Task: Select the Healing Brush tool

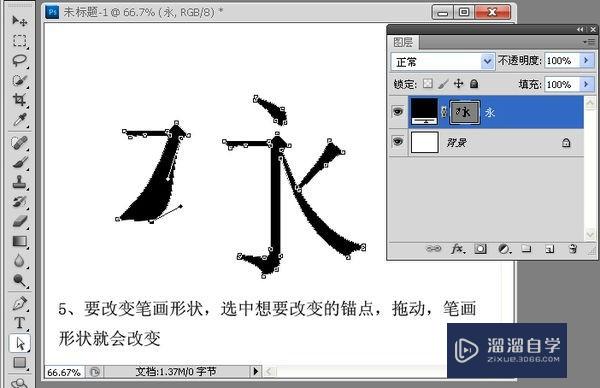Action: [20, 143]
